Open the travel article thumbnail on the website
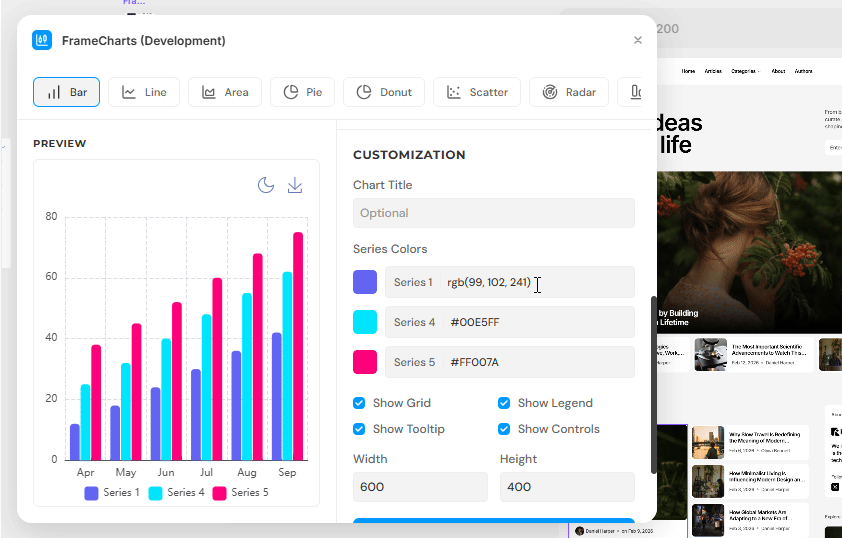This screenshot has height=538, width=842. point(708,442)
